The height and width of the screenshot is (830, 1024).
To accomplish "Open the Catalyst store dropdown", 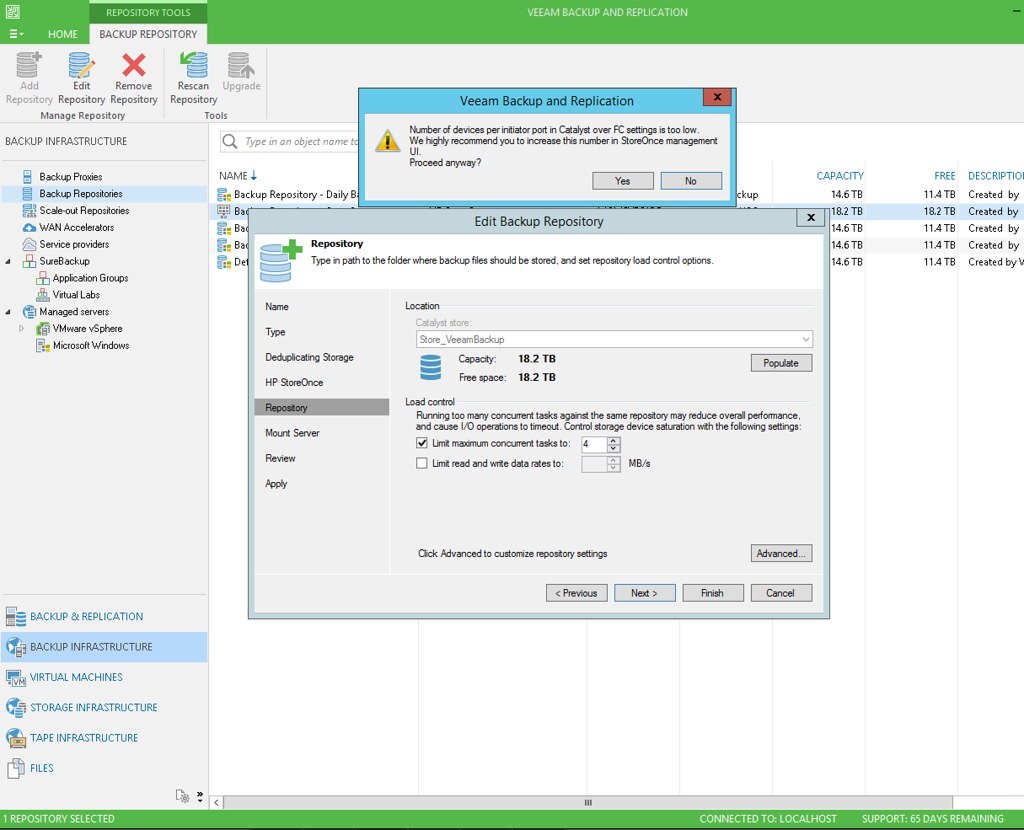I will 806,340.
